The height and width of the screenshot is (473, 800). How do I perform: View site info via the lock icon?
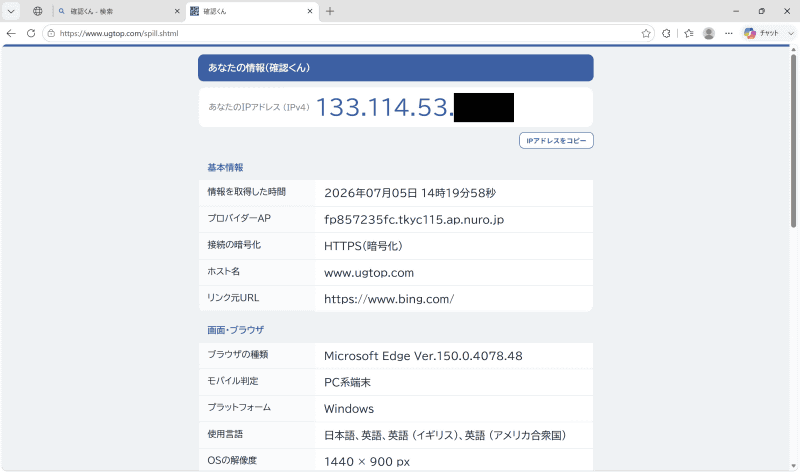point(51,33)
